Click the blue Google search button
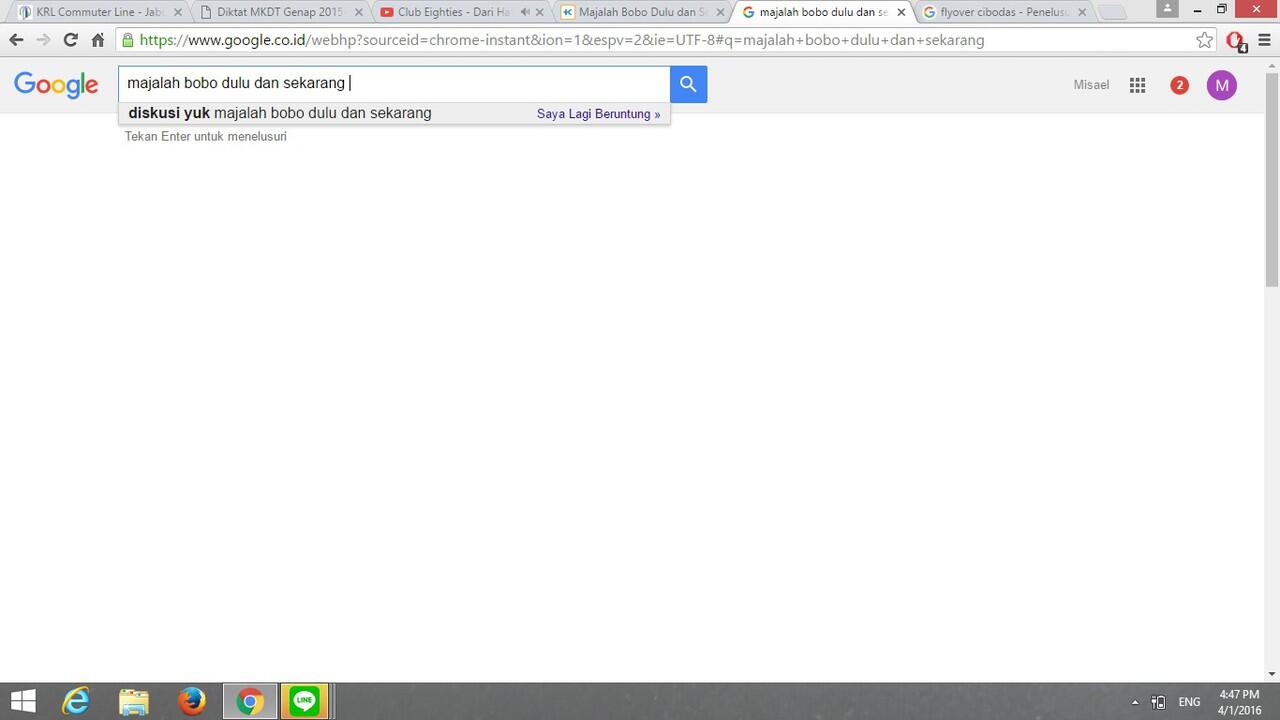 [688, 84]
